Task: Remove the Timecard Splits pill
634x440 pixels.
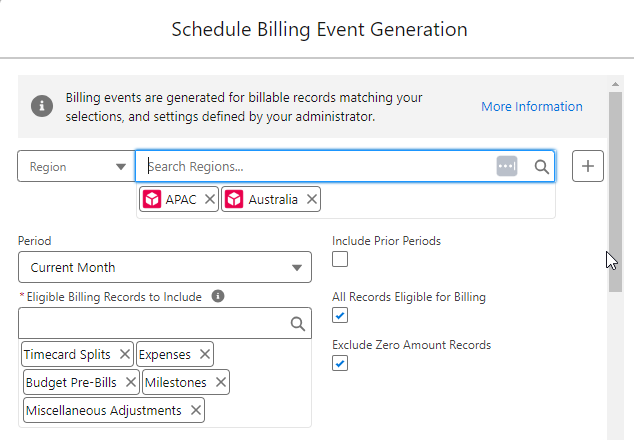Action: pos(124,354)
